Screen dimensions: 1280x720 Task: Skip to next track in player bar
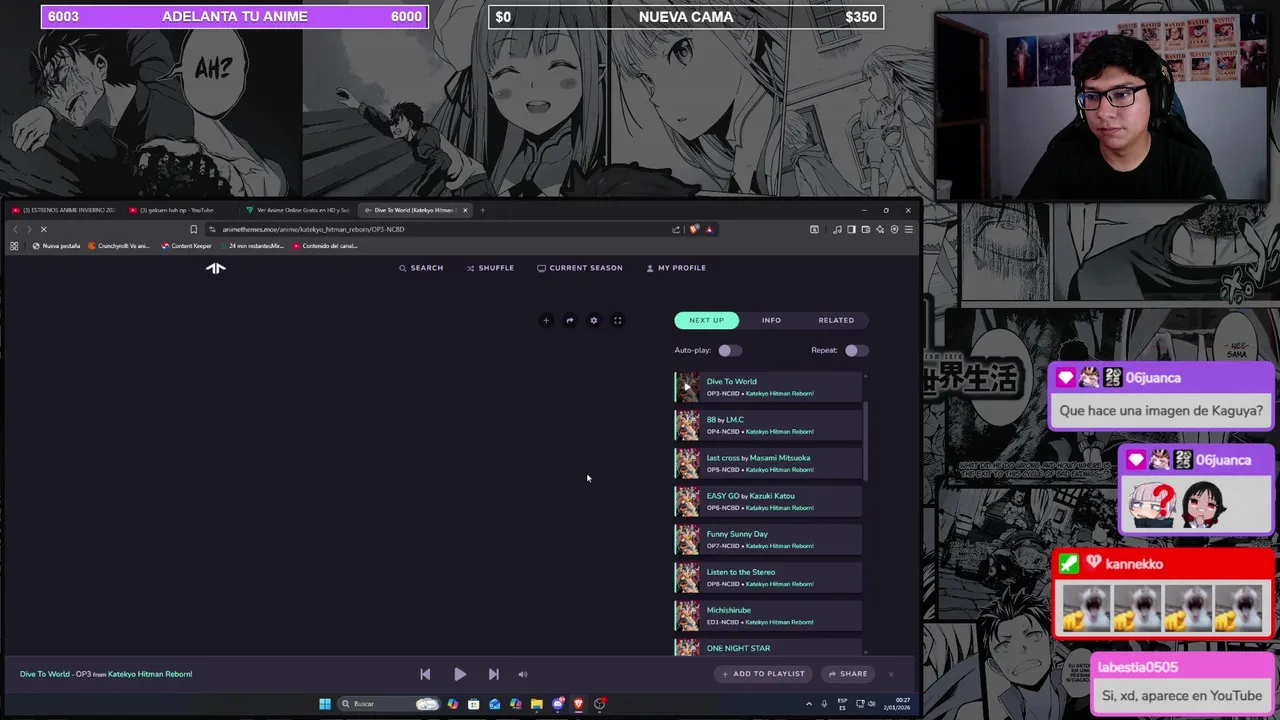click(493, 674)
